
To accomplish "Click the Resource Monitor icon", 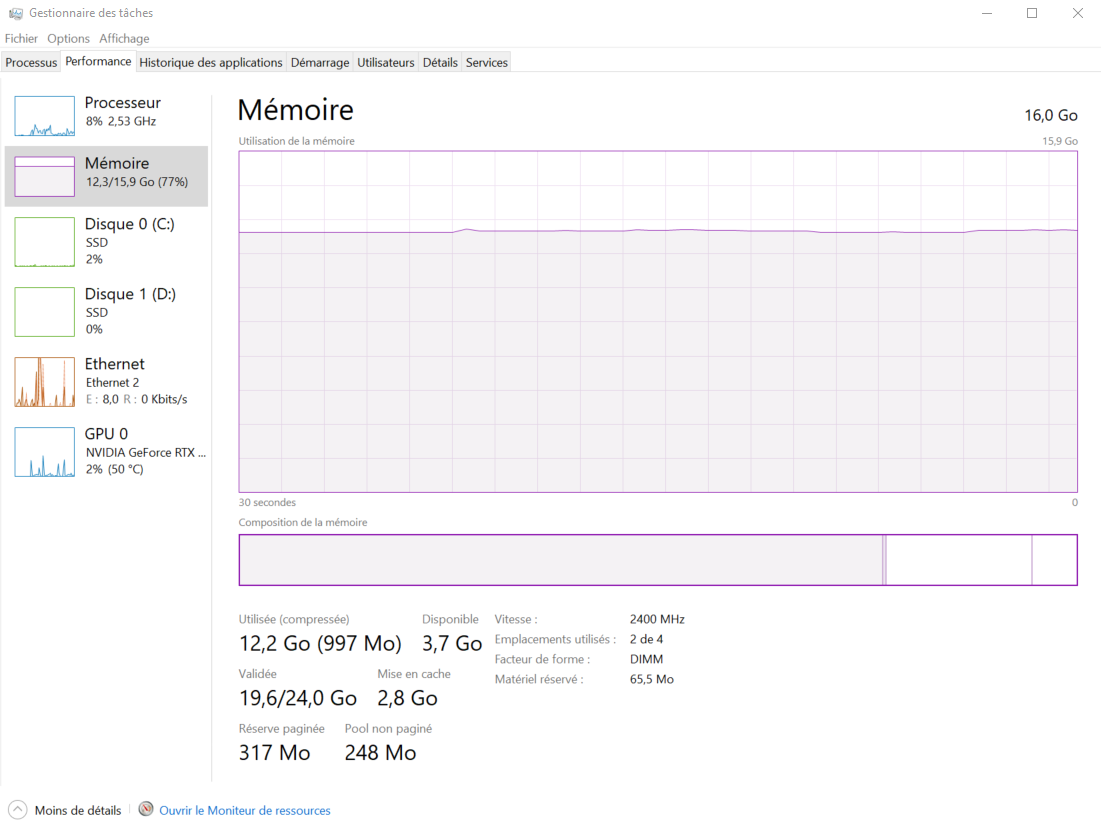I will (x=146, y=810).
